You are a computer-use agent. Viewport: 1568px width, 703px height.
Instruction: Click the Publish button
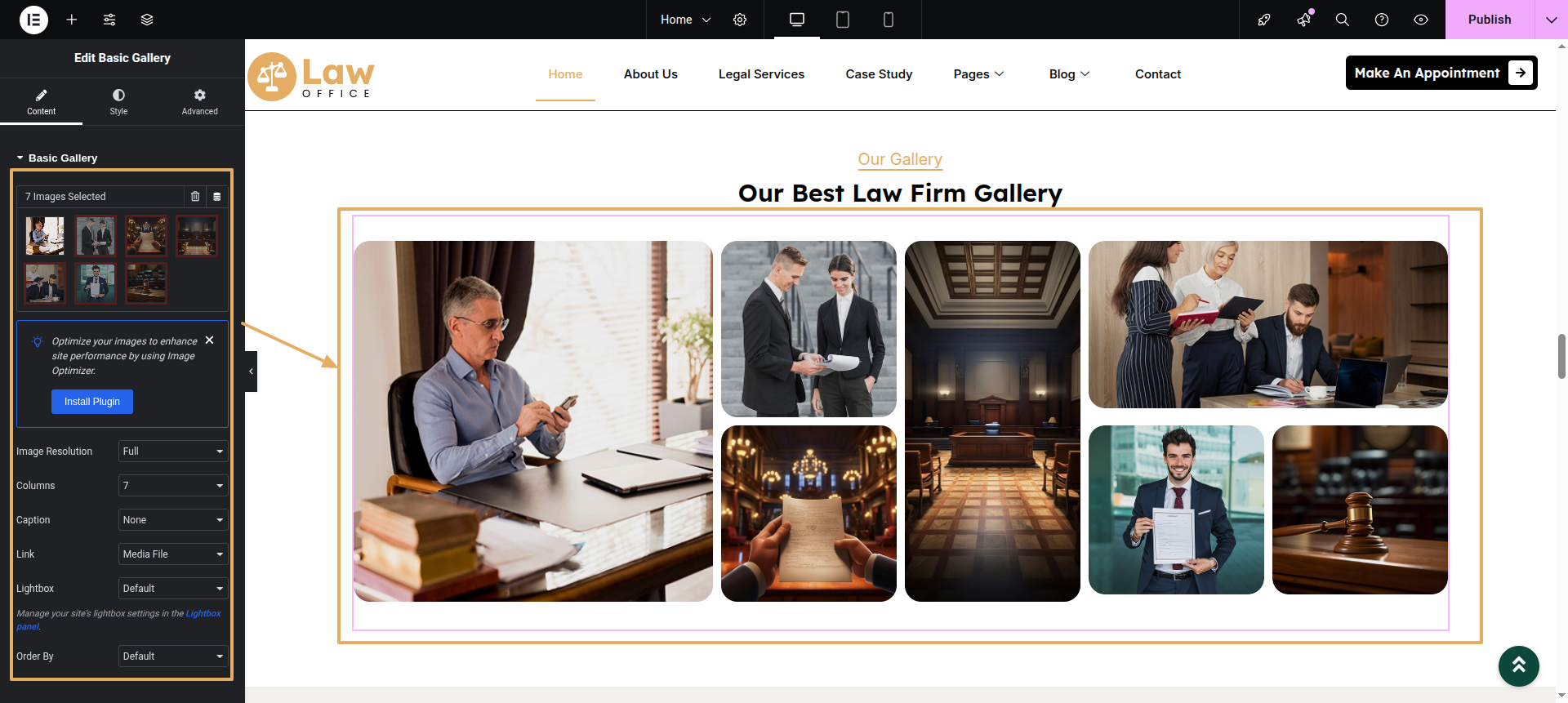1489,20
